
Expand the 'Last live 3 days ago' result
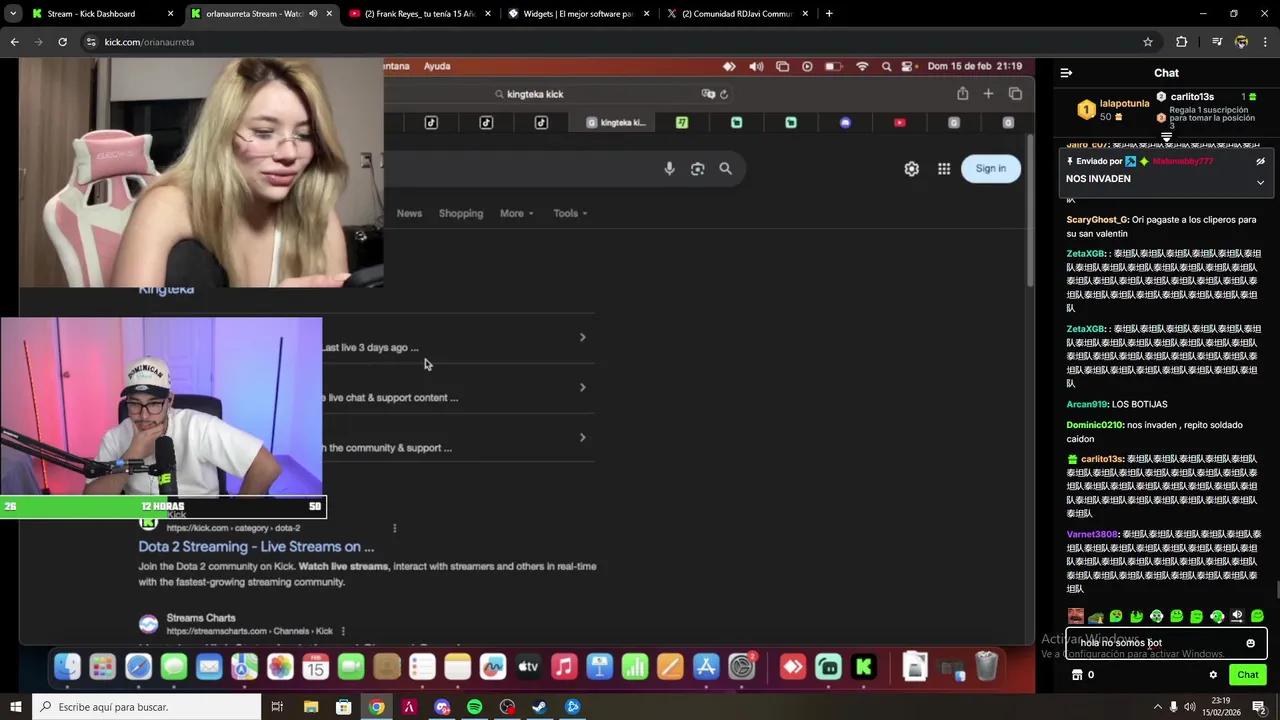(x=582, y=337)
